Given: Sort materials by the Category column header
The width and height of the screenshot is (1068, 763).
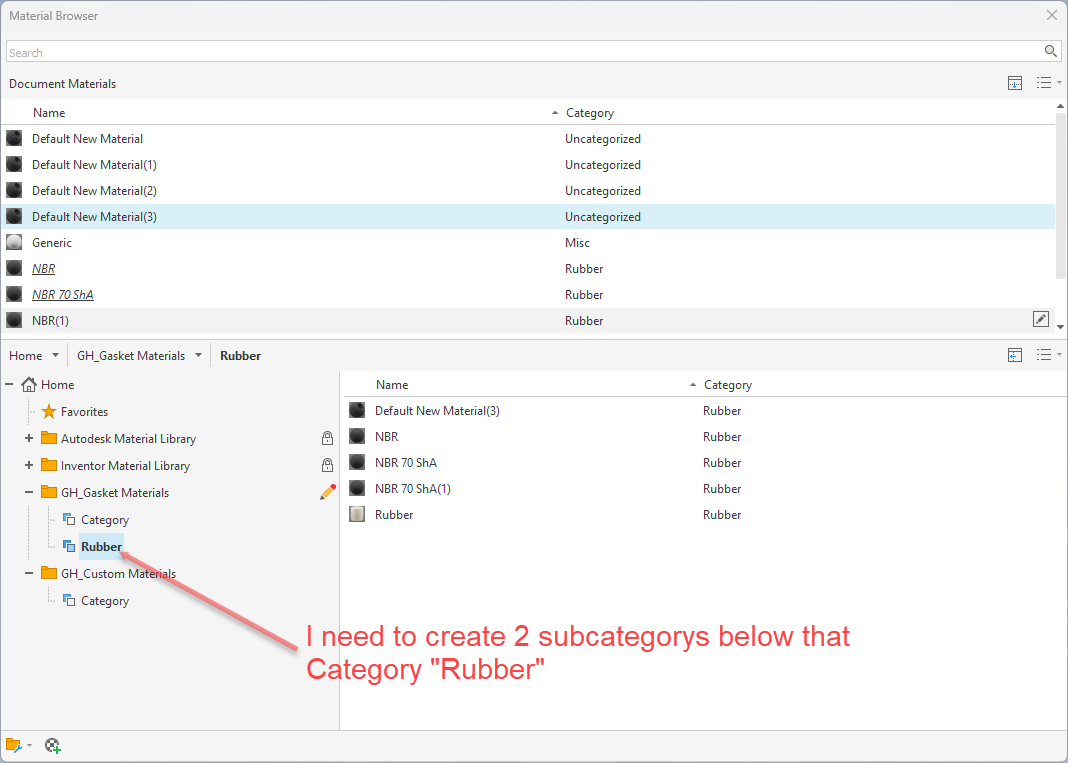Looking at the screenshot, I should [x=589, y=112].
